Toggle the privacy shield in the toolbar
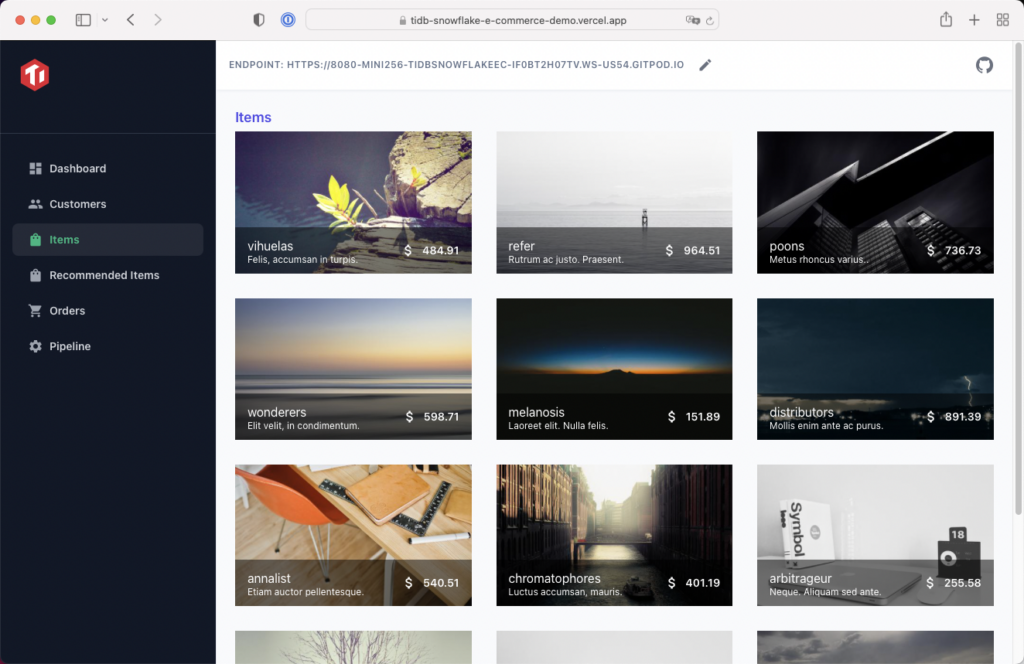1024x664 pixels. [259, 19]
